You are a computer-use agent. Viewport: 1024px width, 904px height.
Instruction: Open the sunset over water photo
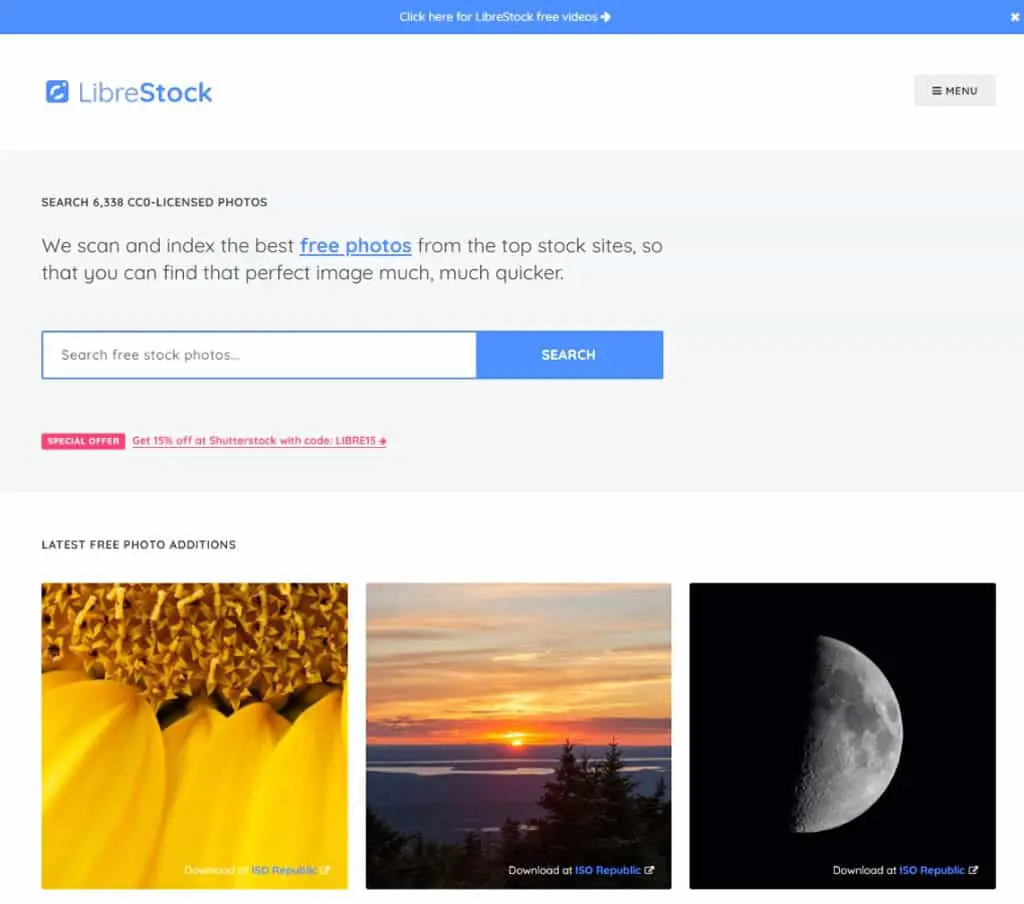pyautogui.click(x=519, y=735)
